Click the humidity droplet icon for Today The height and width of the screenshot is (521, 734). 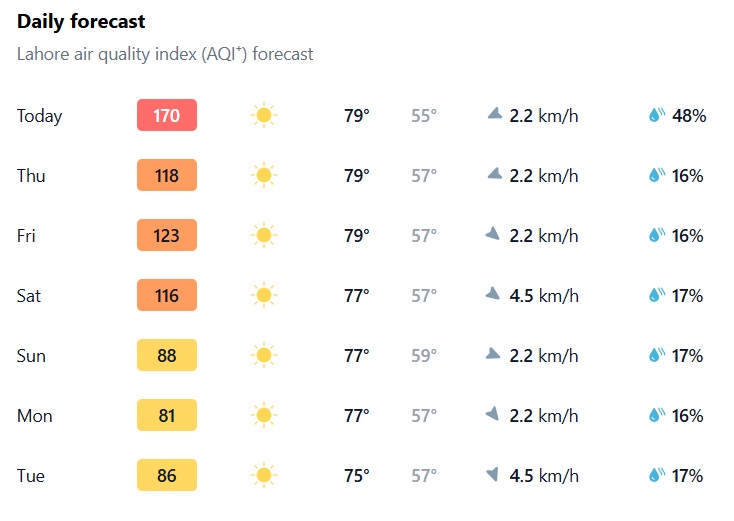656,116
